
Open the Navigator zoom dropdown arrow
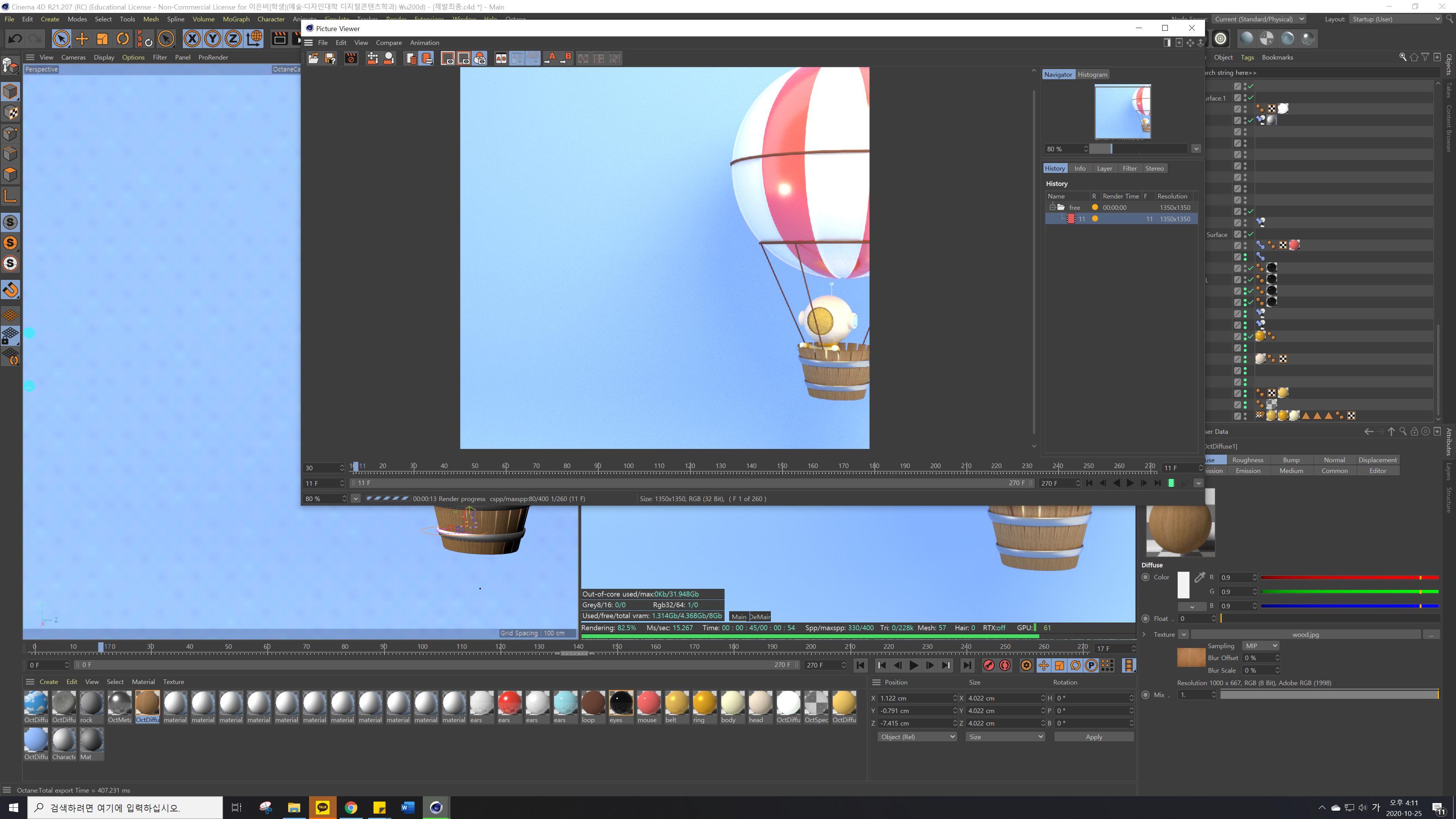[x=1196, y=149]
